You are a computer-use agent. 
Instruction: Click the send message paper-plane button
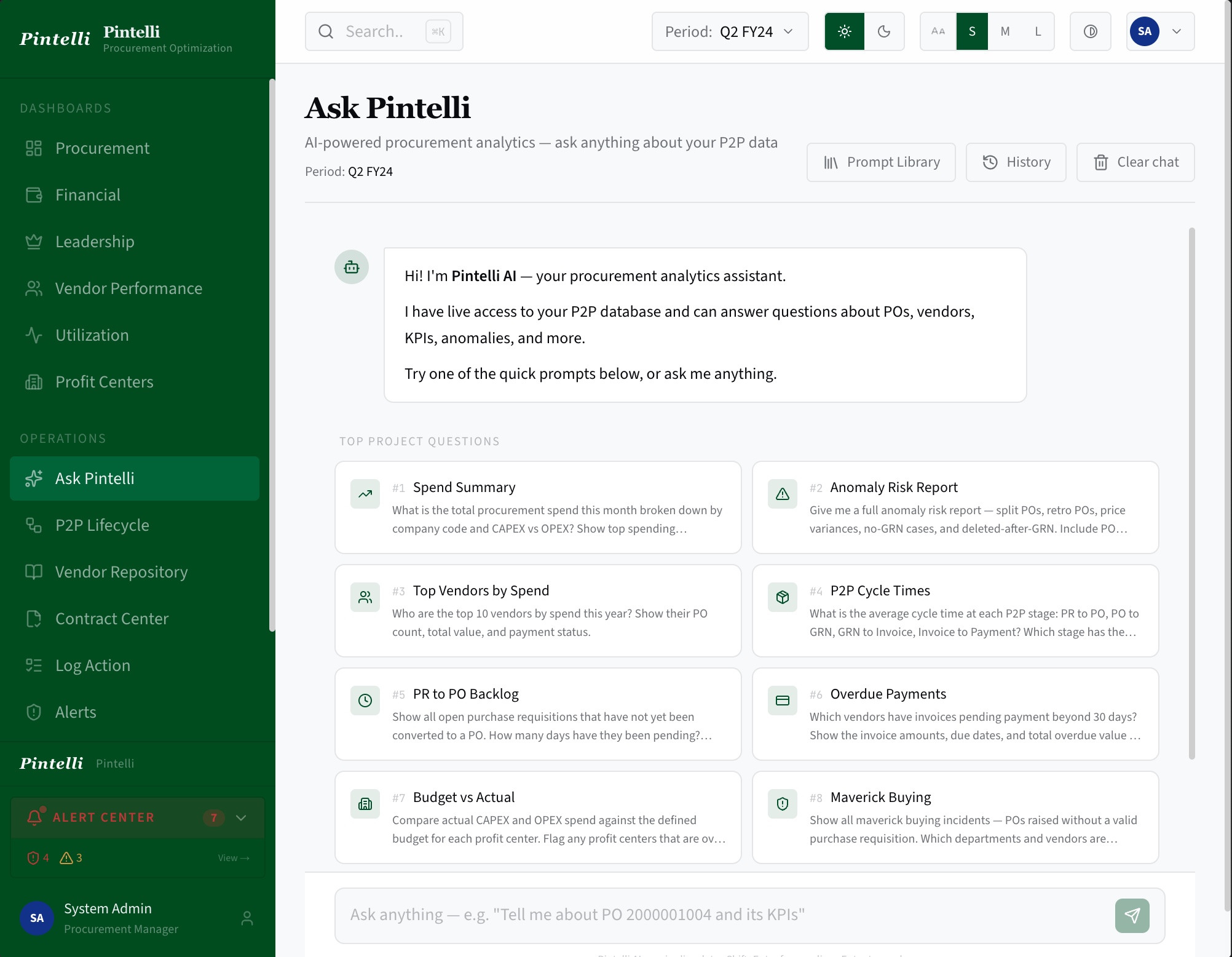click(x=1132, y=916)
